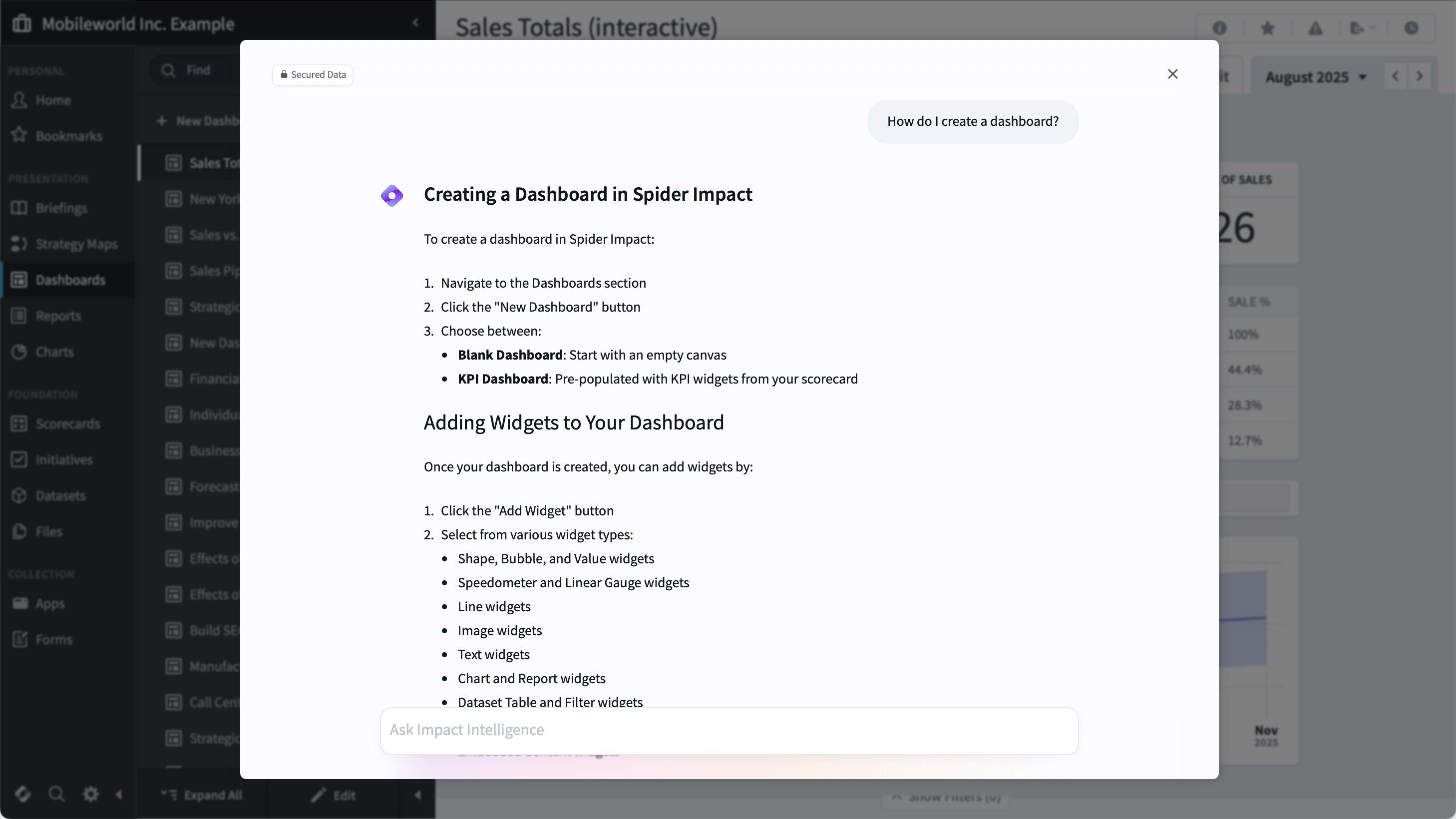Click Expand All at bottom
The width and height of the screenshot is (1456, 819).
tap(202, 795)
